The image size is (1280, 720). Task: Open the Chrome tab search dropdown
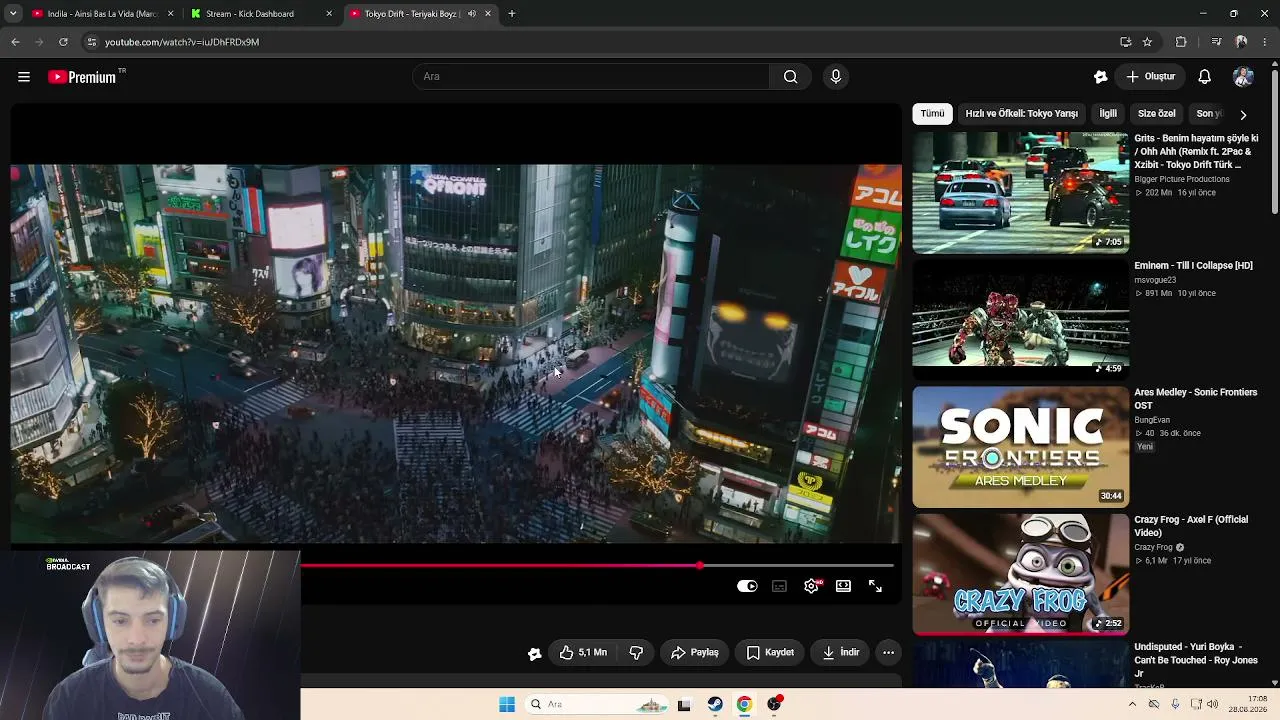tap(13, 14)
